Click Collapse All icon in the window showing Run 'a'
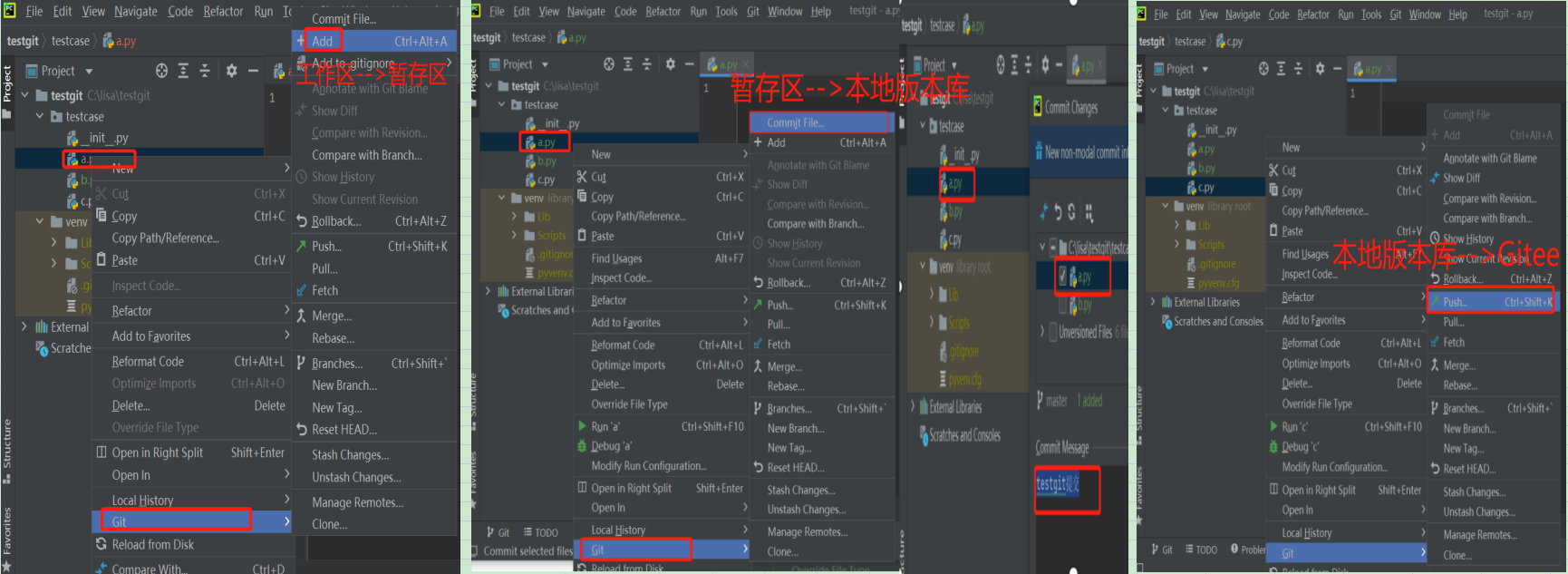Screen dimensions: 1568x574 pos(646,64)
